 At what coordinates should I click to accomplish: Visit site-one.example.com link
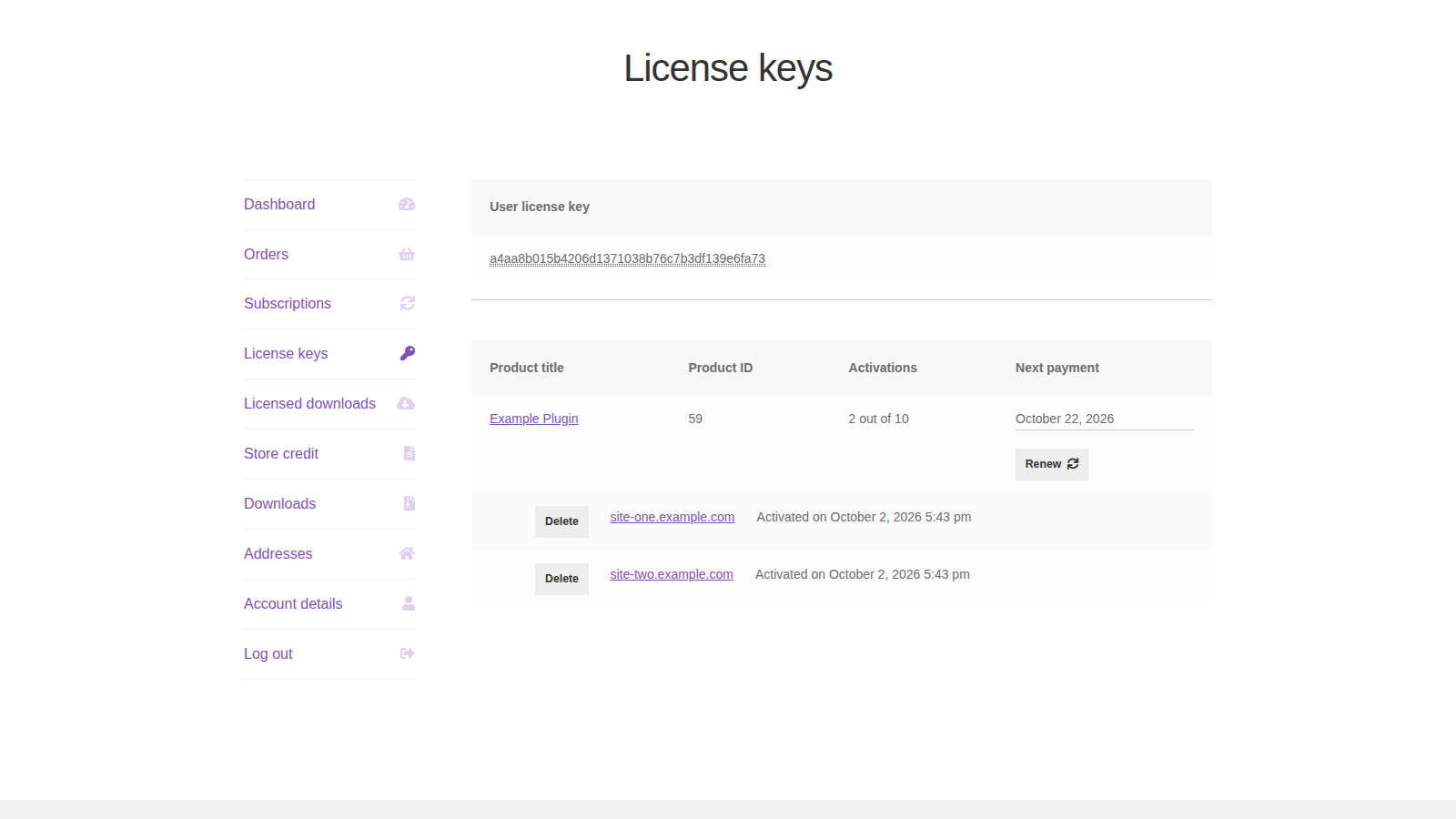pos(672,517)
